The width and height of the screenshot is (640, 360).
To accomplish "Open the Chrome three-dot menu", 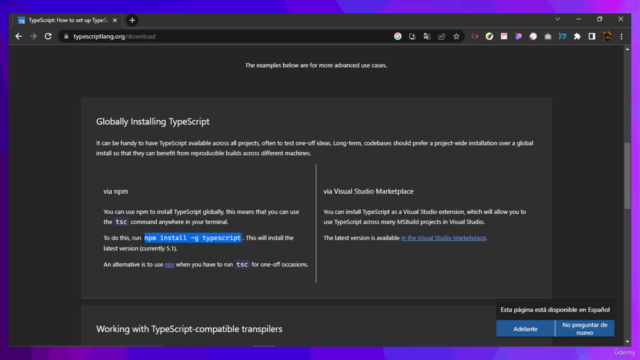I will pyautogui.click(x=622, y=36).
